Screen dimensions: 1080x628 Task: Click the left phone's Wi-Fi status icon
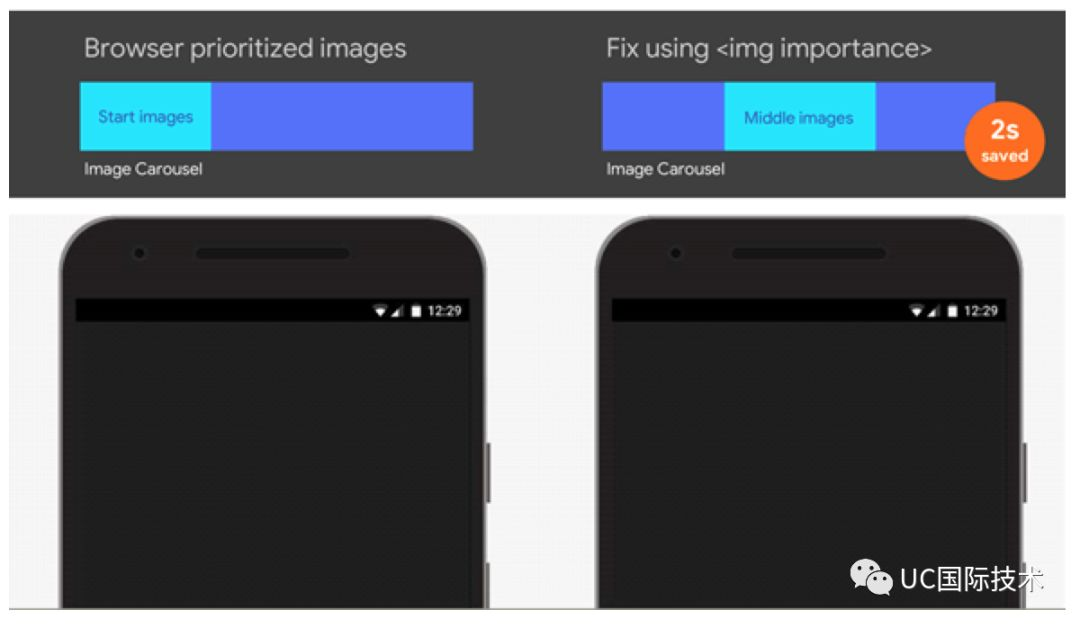pos(380,311)
